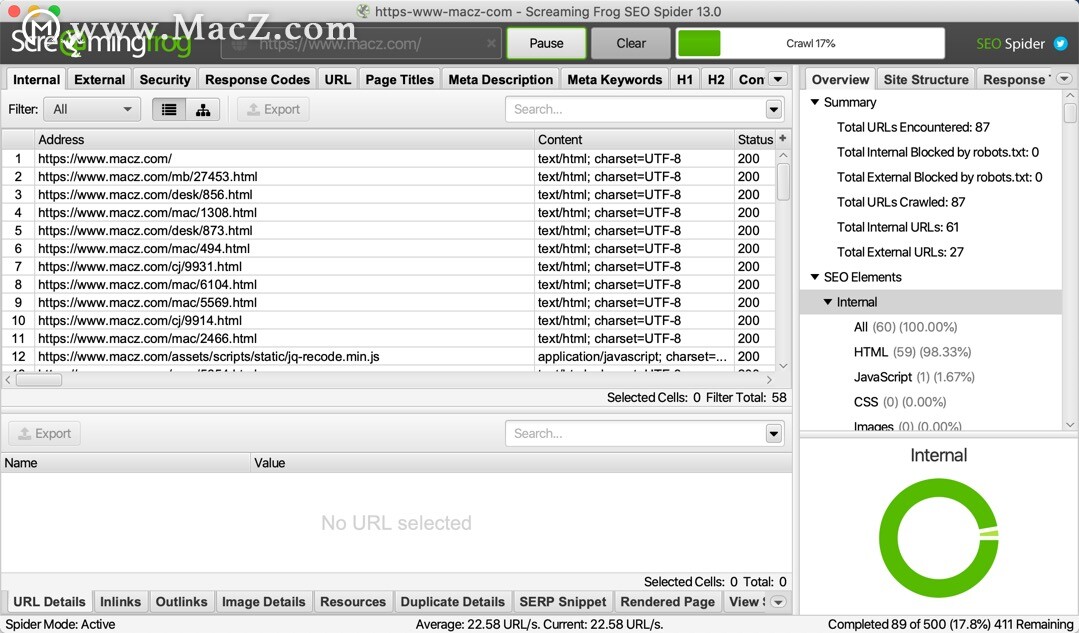Click the Status column header
Image resolution: width=1079 pixels, height=633 pixels.
coord(755,139)
